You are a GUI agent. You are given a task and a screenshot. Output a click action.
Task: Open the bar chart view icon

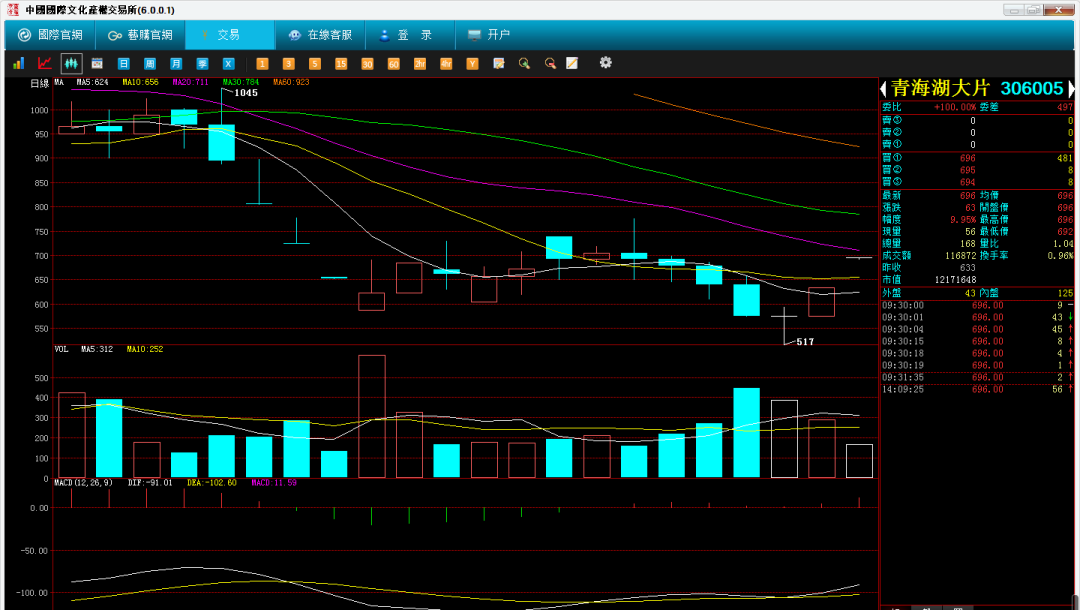19,63
